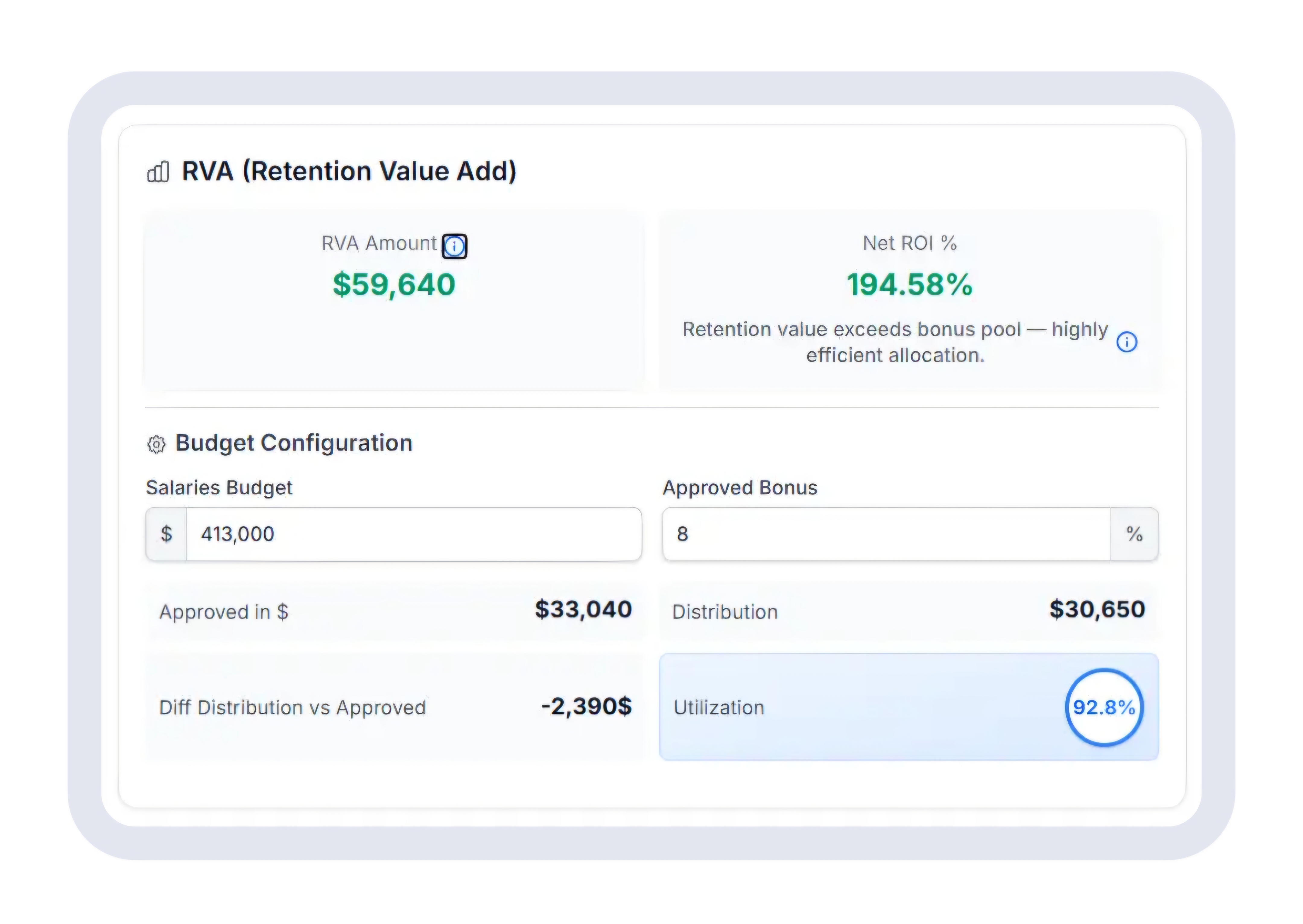1303x924 pixels.
Task: Click the $33,040 Approved in $ value
Action: pos(583,609)
